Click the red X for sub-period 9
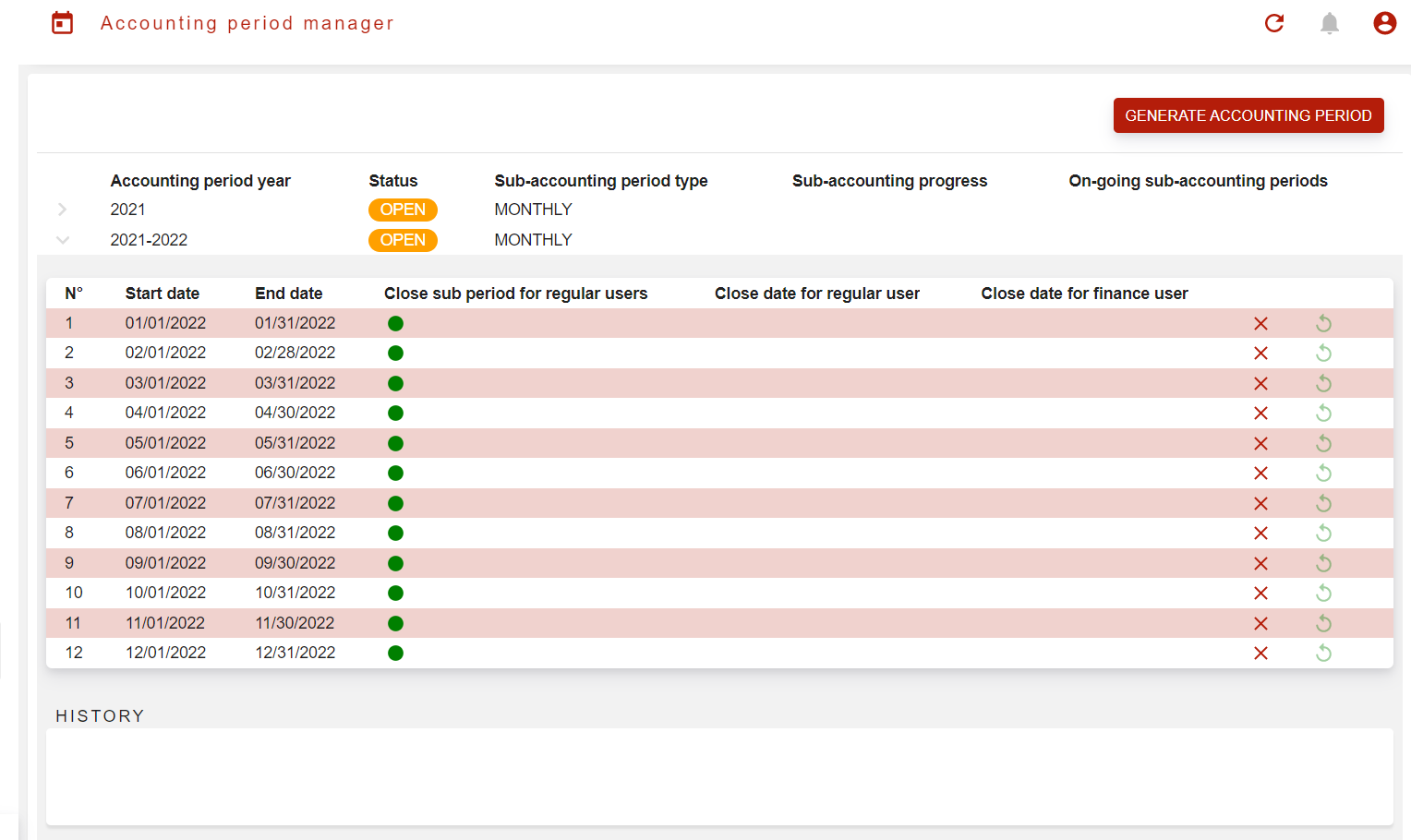The image size is (1411, 840). 1260,564
